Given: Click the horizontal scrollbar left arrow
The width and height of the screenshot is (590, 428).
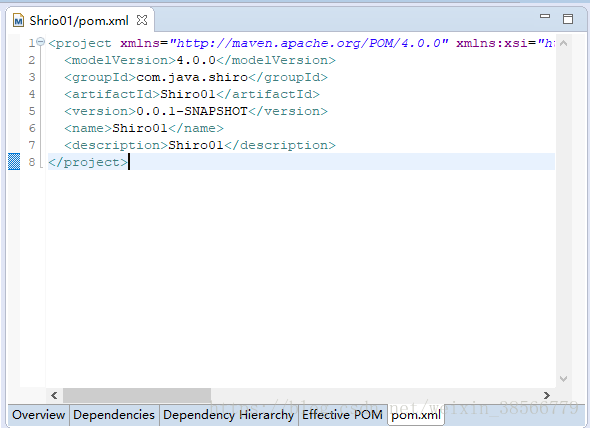Looking at the screenshot, I should tap(54, 395).
